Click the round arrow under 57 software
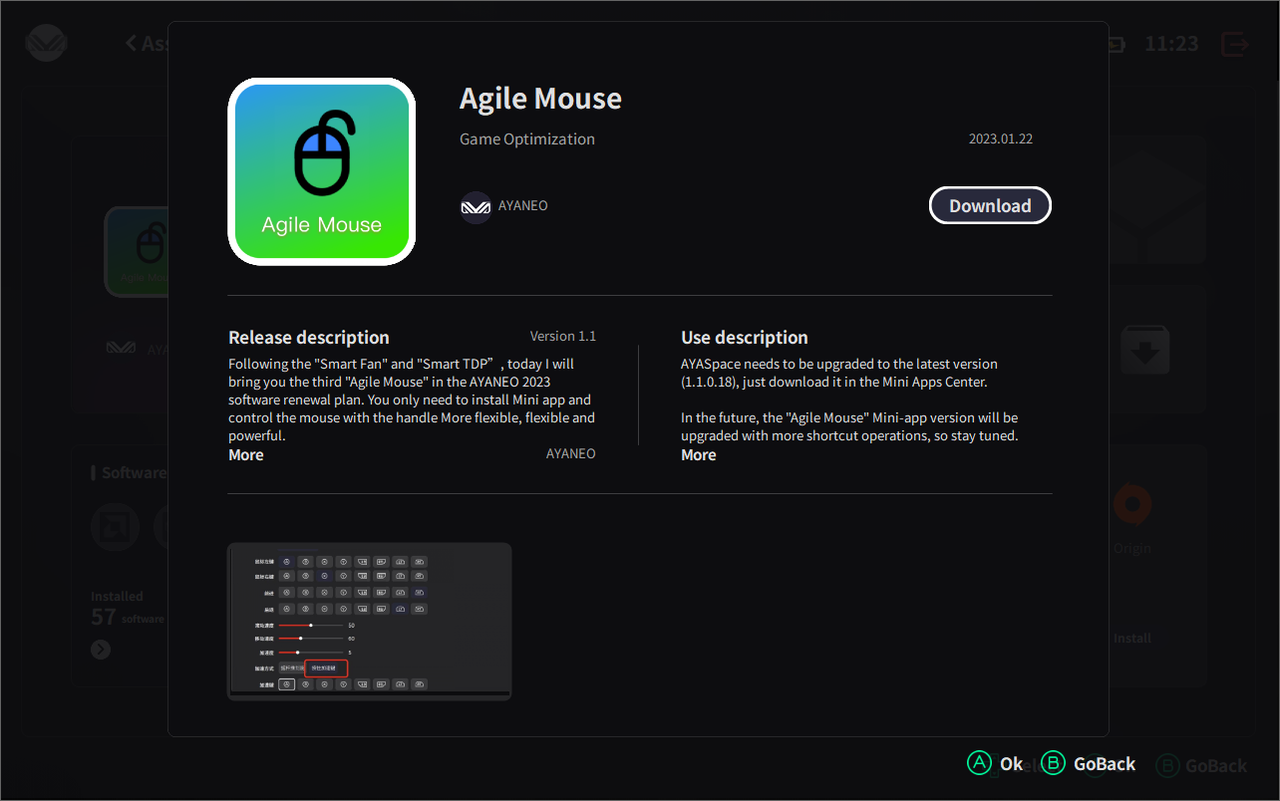This screenshot has width=1280, height=801. coord(101,649)
